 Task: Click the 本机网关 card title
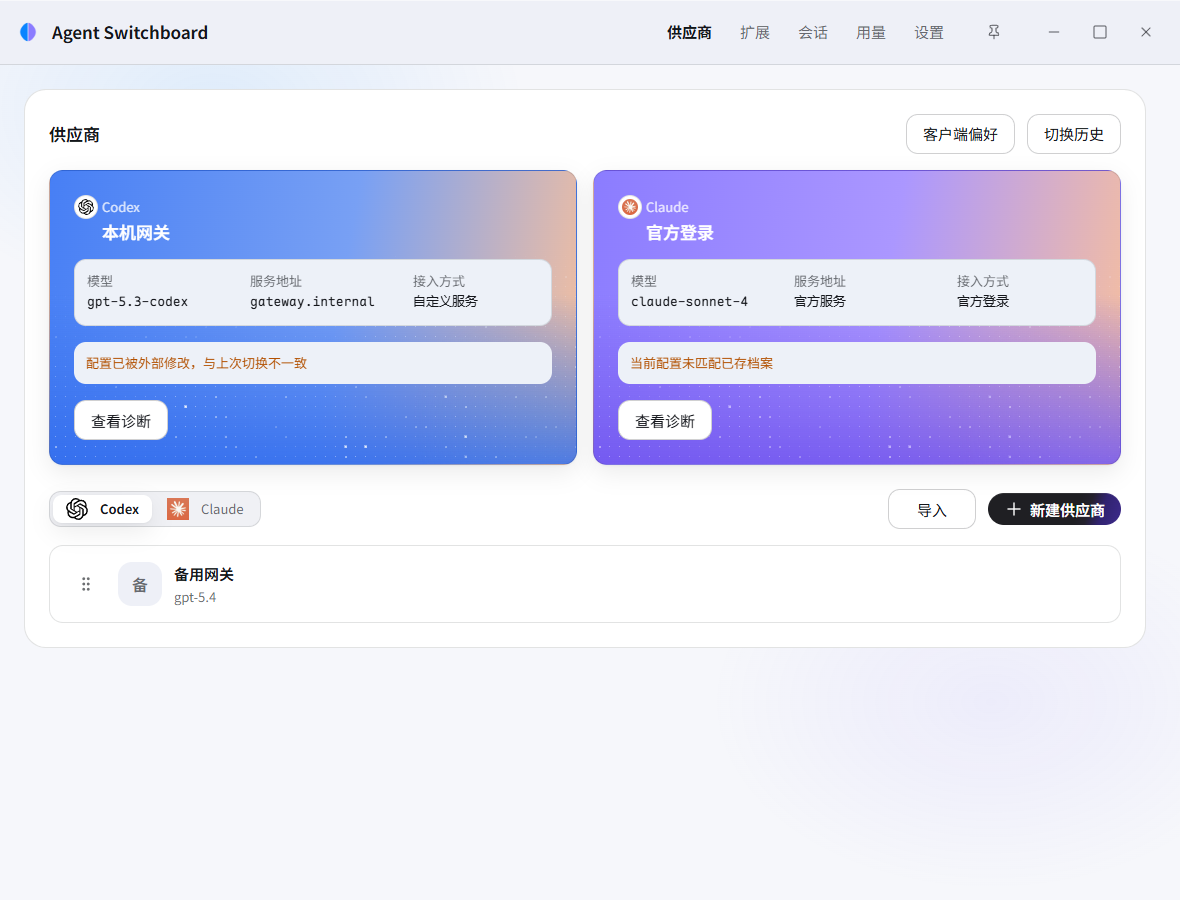136,233
